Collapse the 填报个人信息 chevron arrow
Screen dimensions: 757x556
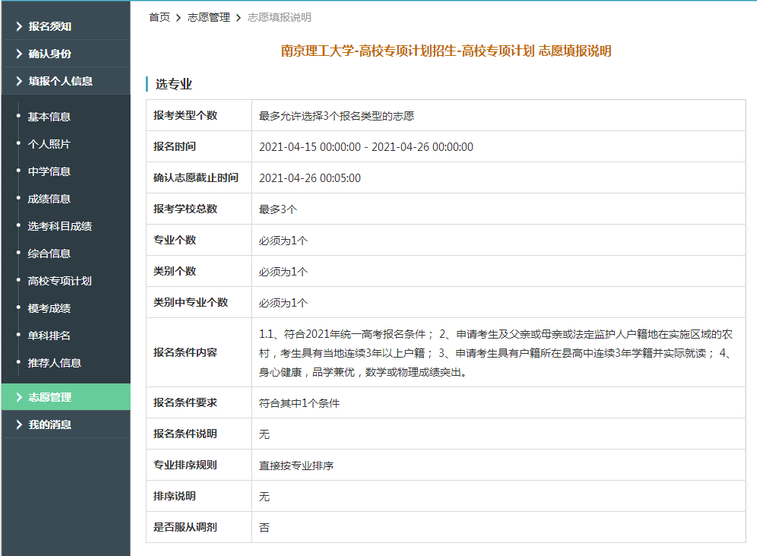pyautogui.click(x=19, y=81)
